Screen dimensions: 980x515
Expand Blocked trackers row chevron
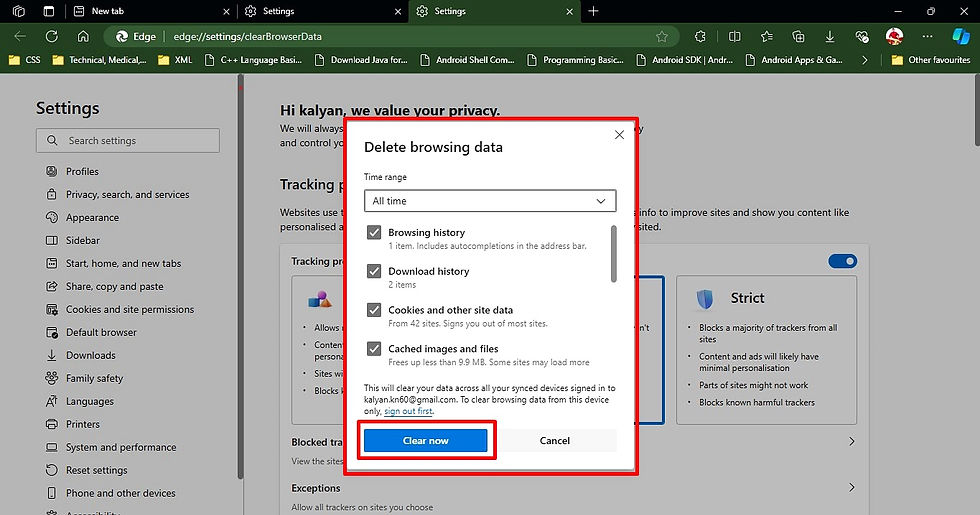851,441
